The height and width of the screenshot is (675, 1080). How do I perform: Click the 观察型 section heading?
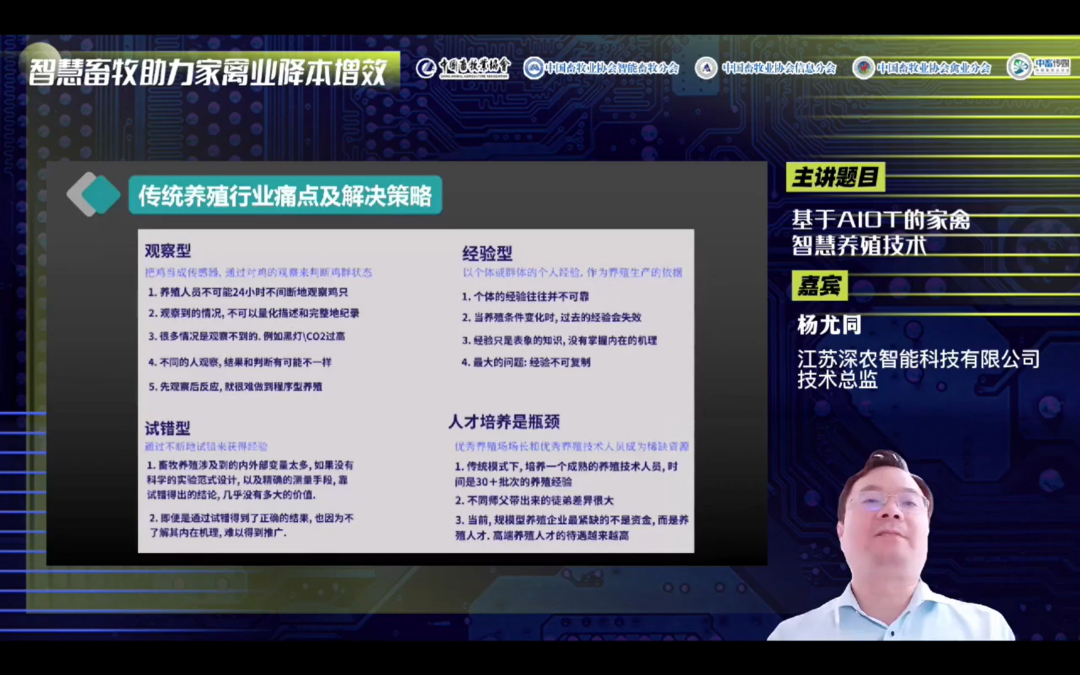tap(168, 251)
